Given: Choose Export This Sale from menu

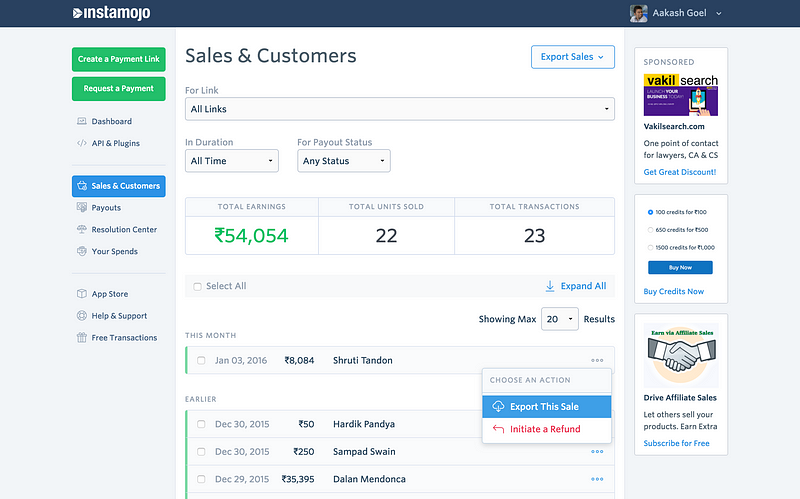Looking at the screenshot, I should click(x=546, y=407).
